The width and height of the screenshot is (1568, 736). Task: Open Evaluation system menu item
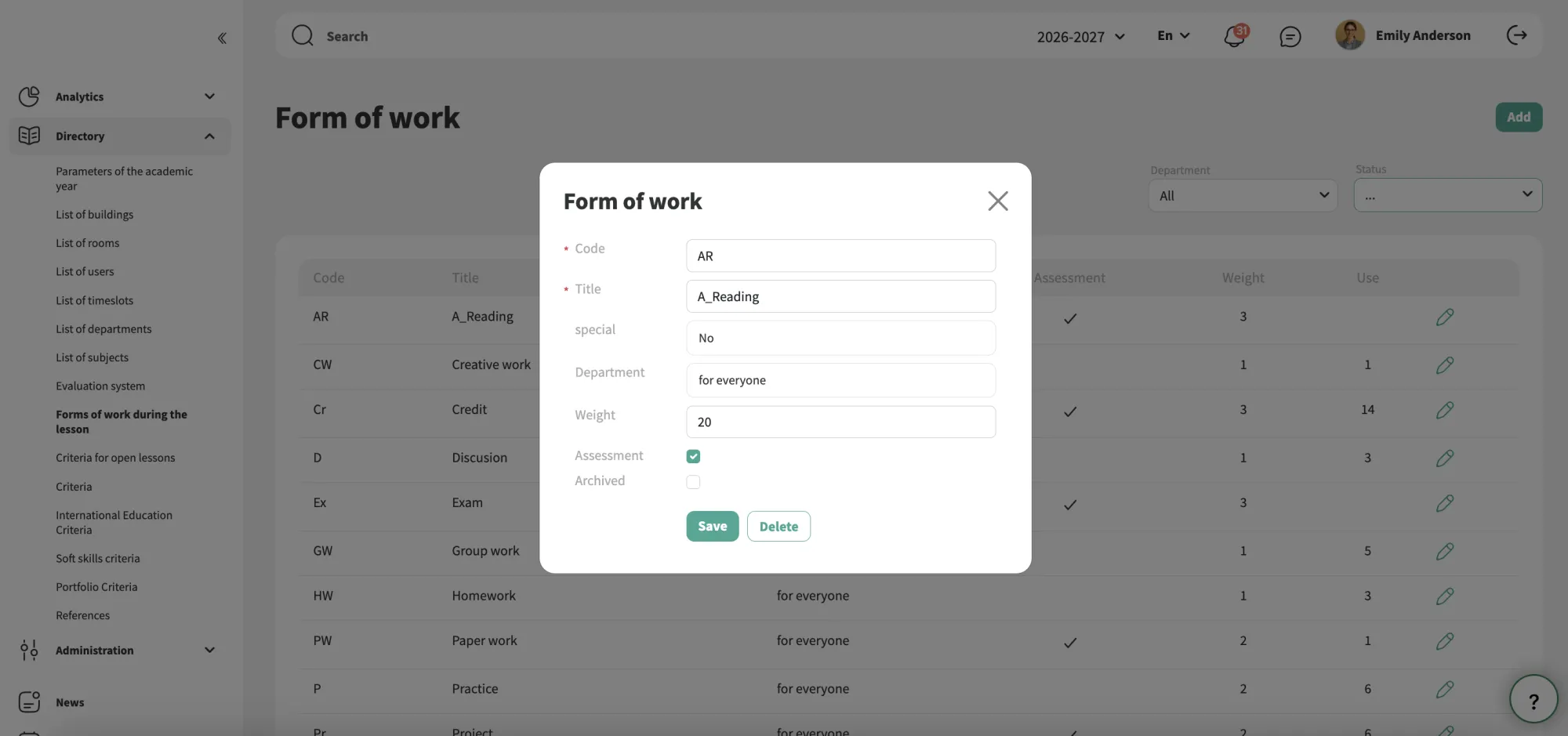click(x=100, y=386)
